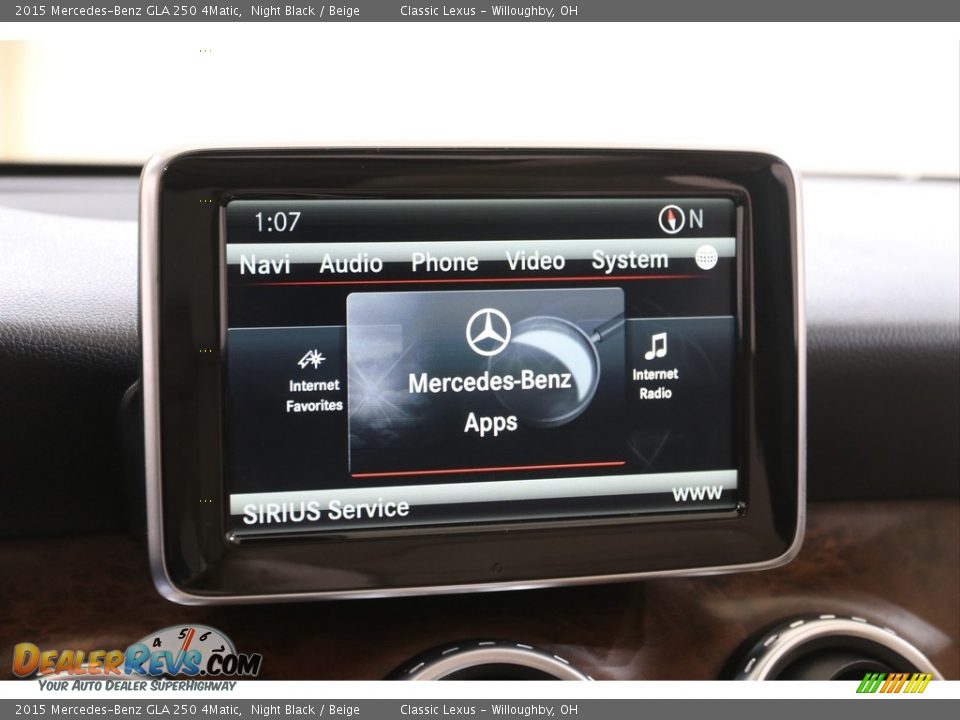Image resolution: width=960 pixels, height=720 pixels.
Task: Open the Navi menu
Action: click(264, 264)
